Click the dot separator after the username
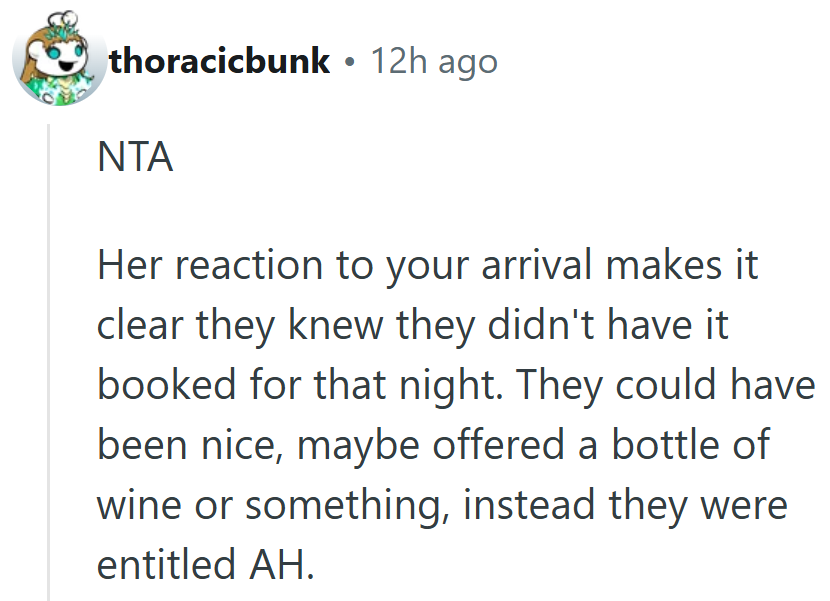Viewport: 830px width, 601px height. [348, 62]
